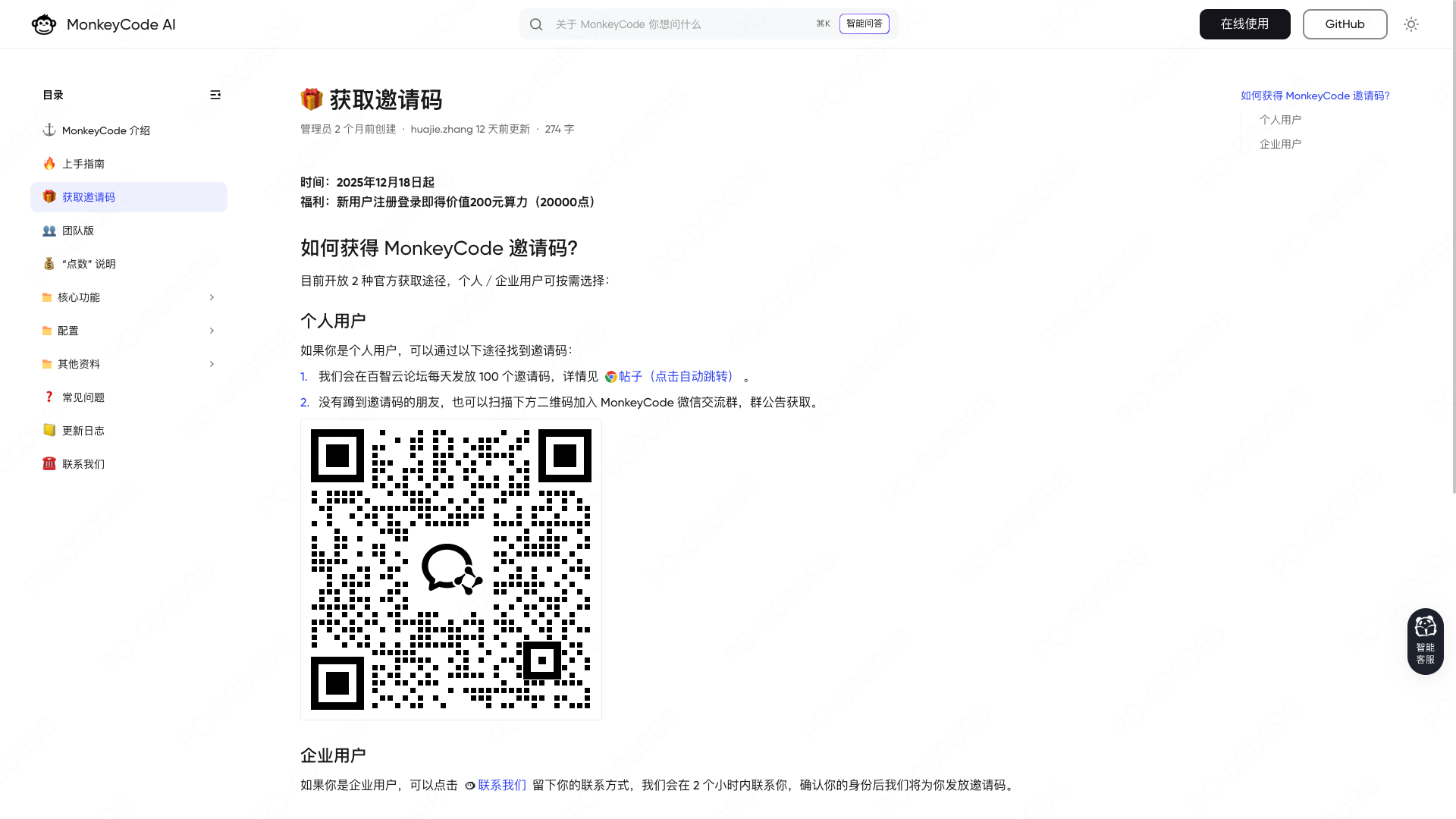Viewport: 1456px width, 819px height.
Task: Click the red telephone icon beside 联系我们
Action: 49,463
